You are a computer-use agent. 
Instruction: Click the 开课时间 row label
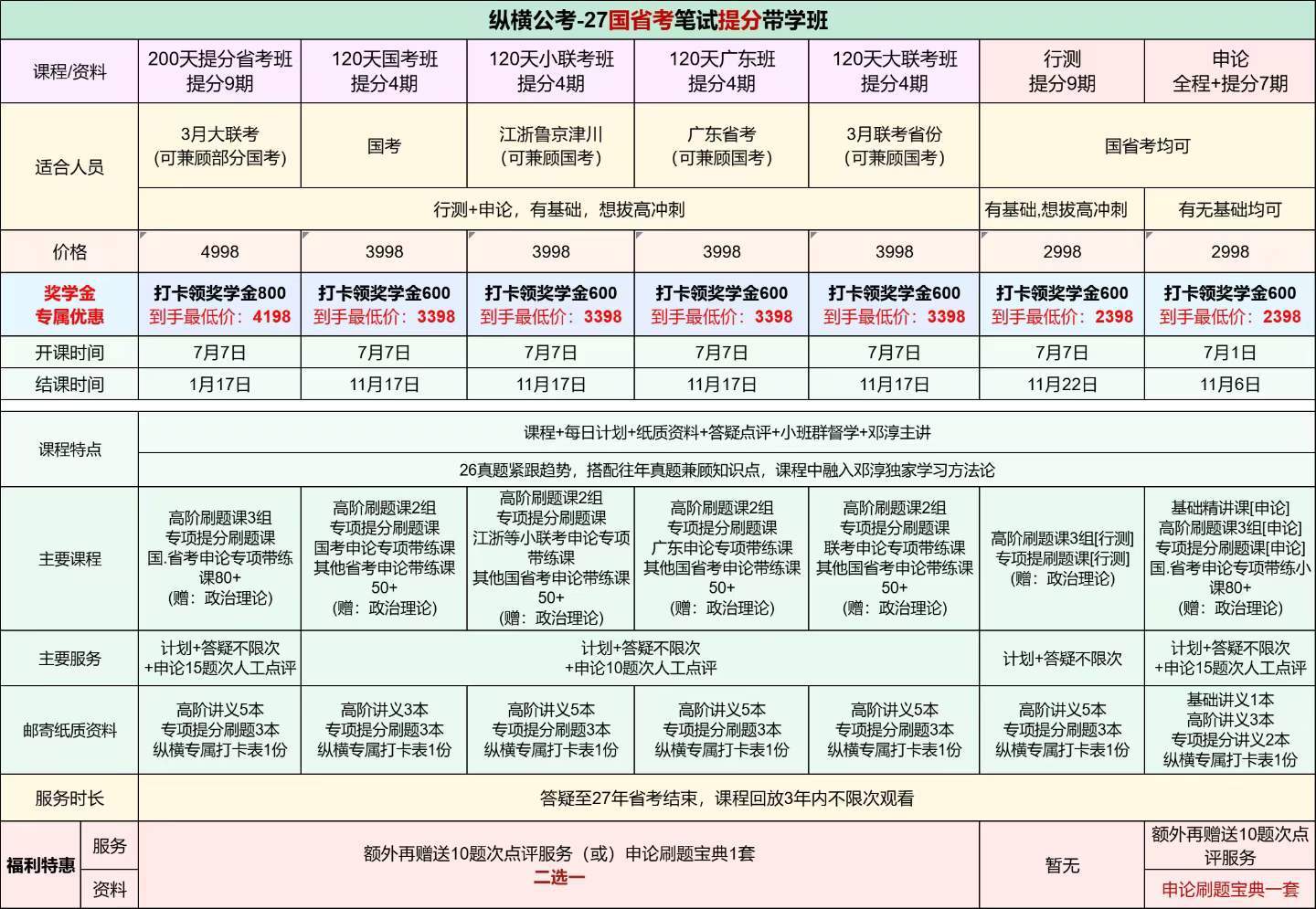pyautogui.click(x=69, y=353)
